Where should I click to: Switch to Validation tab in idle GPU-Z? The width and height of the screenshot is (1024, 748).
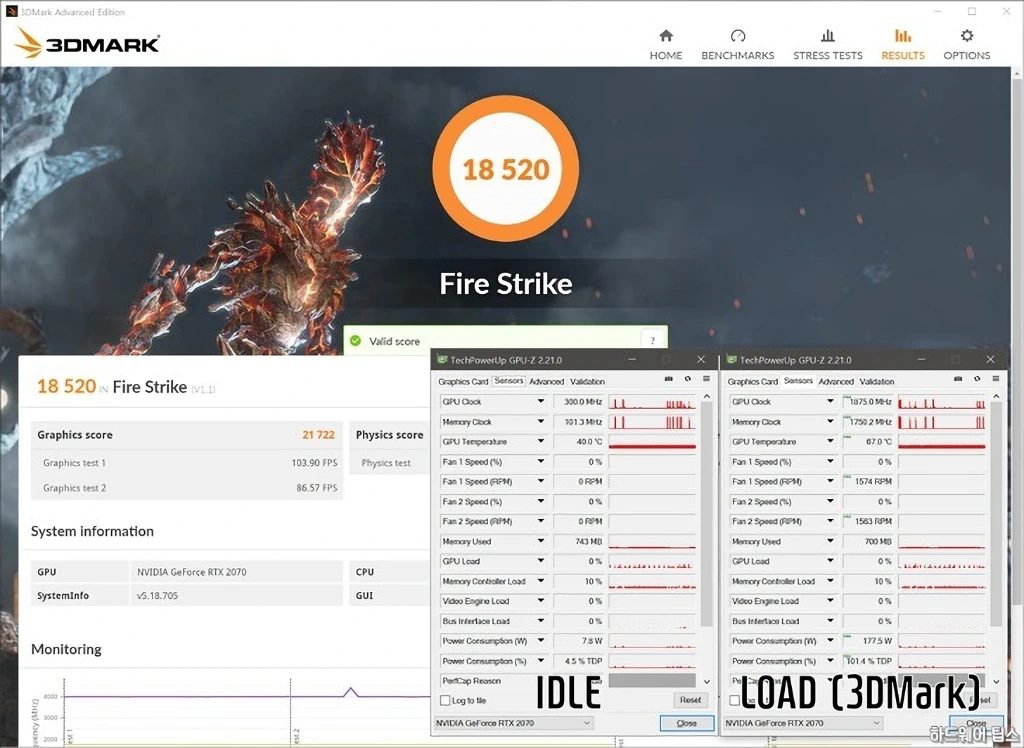[587, 382]
